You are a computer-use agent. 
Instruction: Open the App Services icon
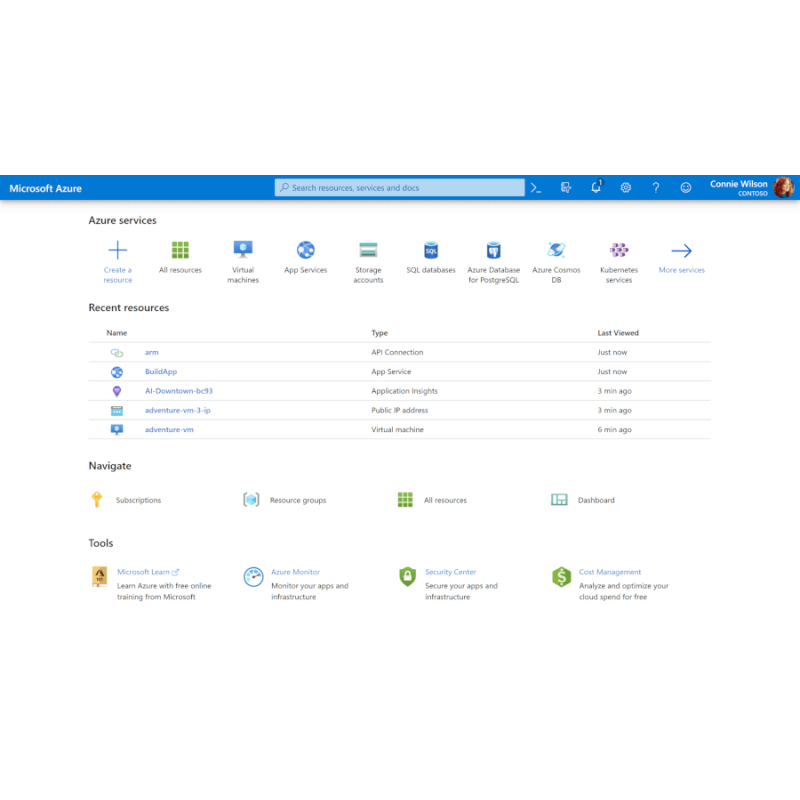point(306,250)
